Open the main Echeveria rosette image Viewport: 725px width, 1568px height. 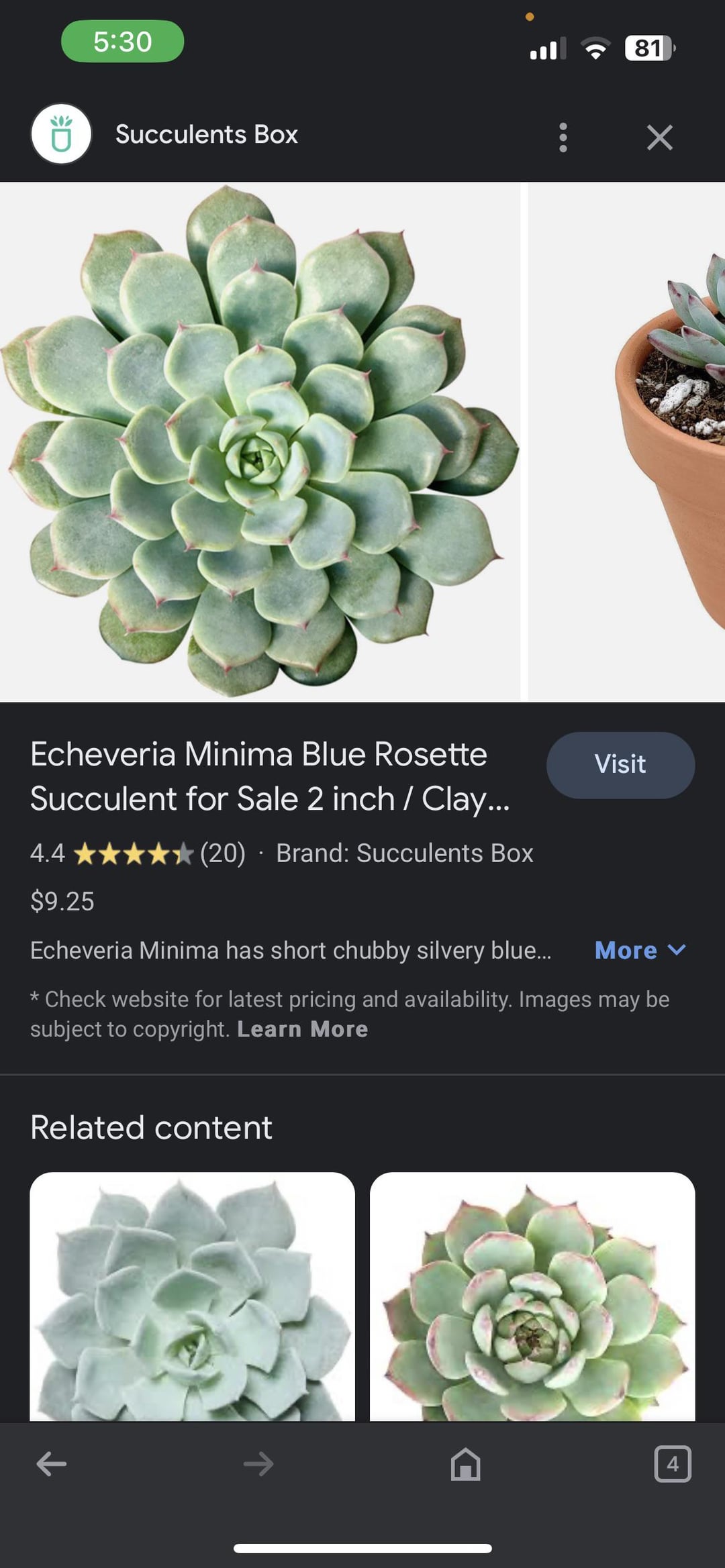[260, 441]
